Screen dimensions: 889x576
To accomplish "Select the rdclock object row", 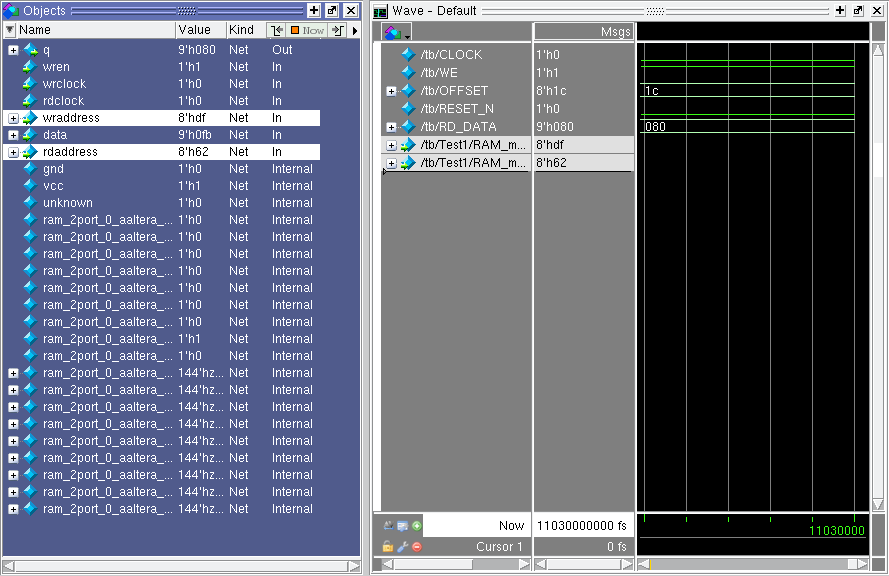I will [x=63, y=101].
